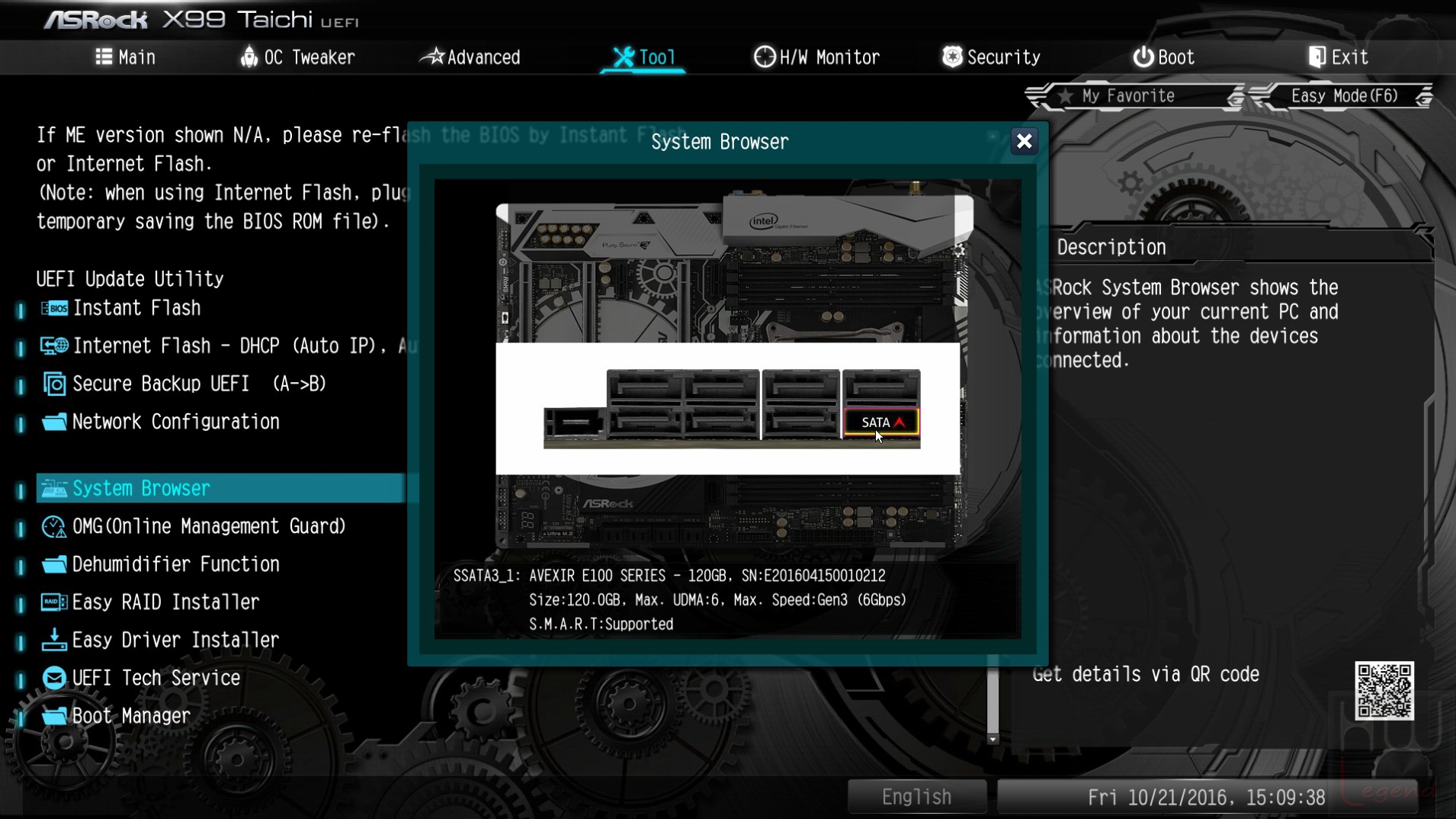Open Dehumidifier Function entry

(x=176, y=565)
